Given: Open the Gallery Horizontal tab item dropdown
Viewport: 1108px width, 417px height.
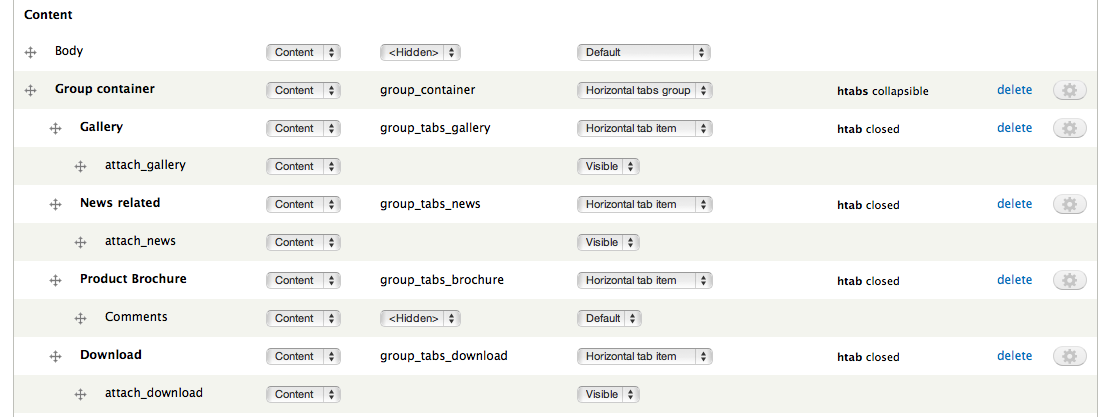Looking at the screenshot, I should click(x=644, y=128).
